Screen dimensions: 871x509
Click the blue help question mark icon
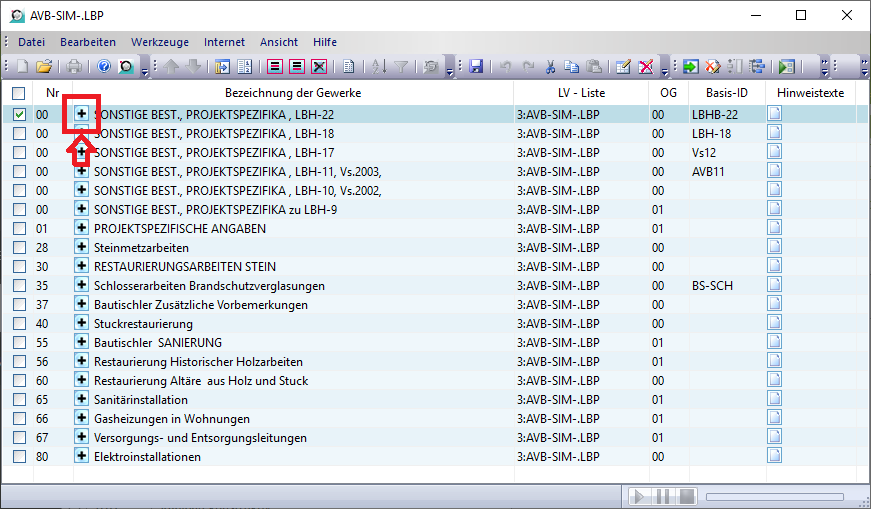[104, 67]
